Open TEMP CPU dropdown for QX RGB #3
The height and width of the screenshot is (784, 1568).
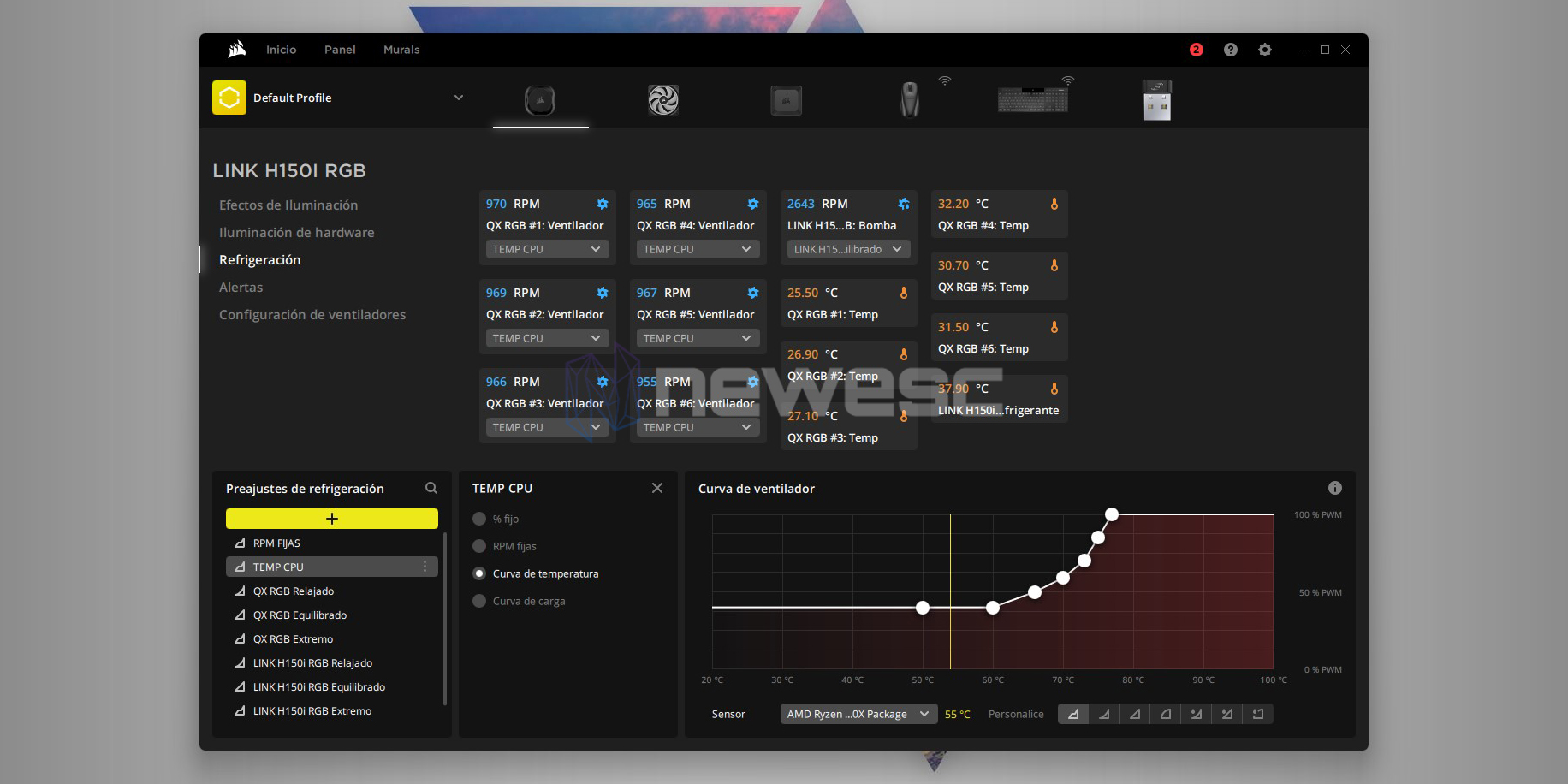click(x=548, y=427)
